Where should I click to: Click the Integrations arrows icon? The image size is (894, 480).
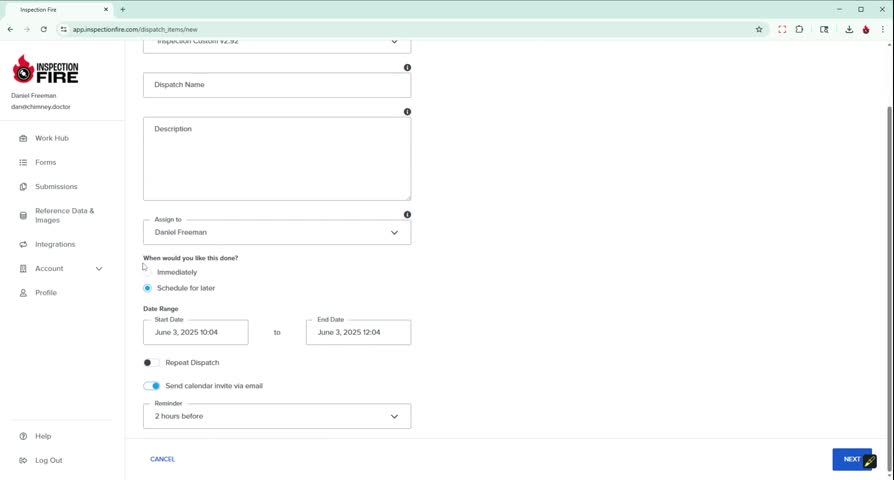[x=23, y=245]
